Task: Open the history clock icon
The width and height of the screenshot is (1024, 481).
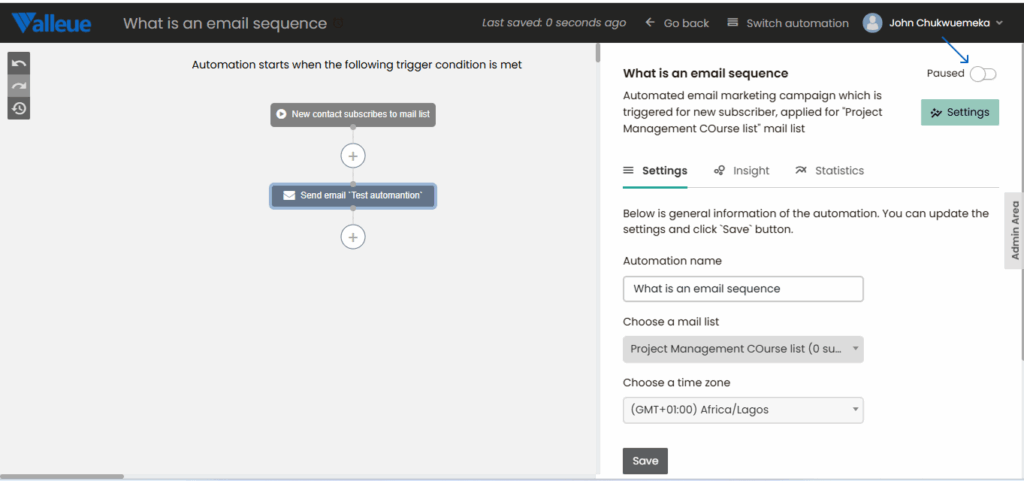Action: [19, 108]
